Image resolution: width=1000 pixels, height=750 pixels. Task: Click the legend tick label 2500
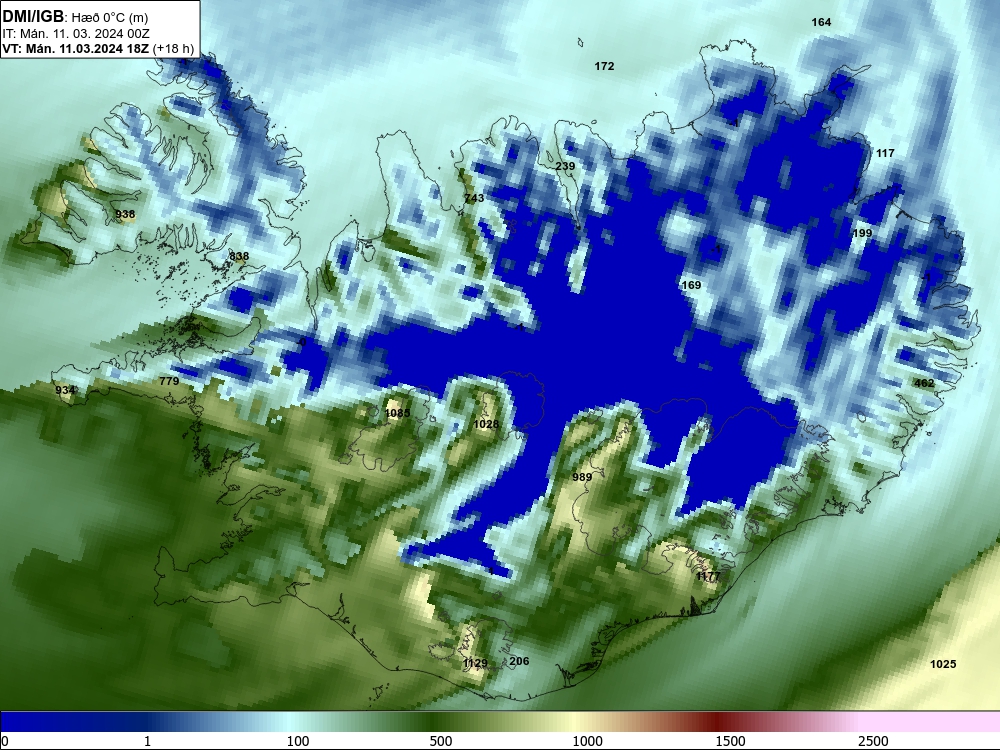873,741
